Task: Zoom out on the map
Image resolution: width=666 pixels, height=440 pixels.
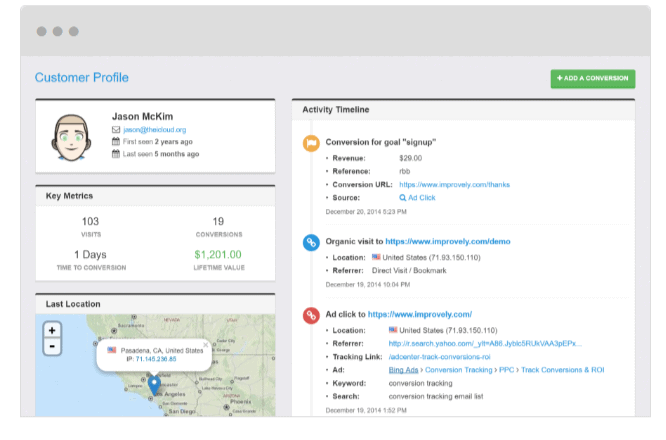Action: [x=53, y=346]
